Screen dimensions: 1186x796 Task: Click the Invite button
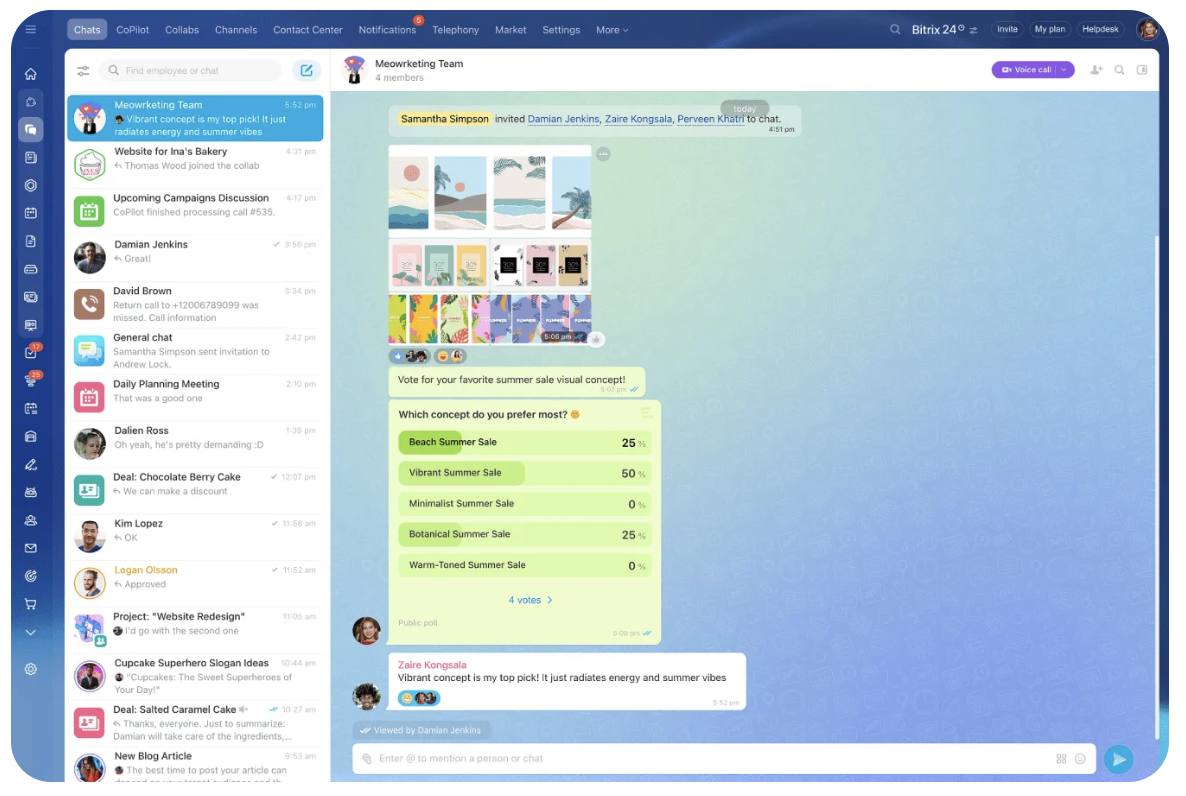coord(1007,30)
